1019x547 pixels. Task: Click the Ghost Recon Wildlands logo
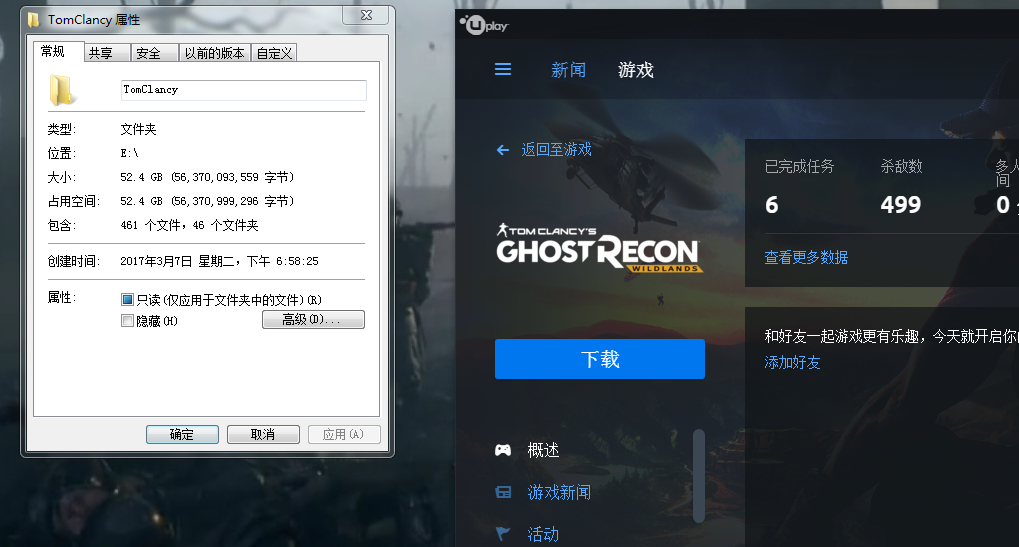tap(599, 248)
